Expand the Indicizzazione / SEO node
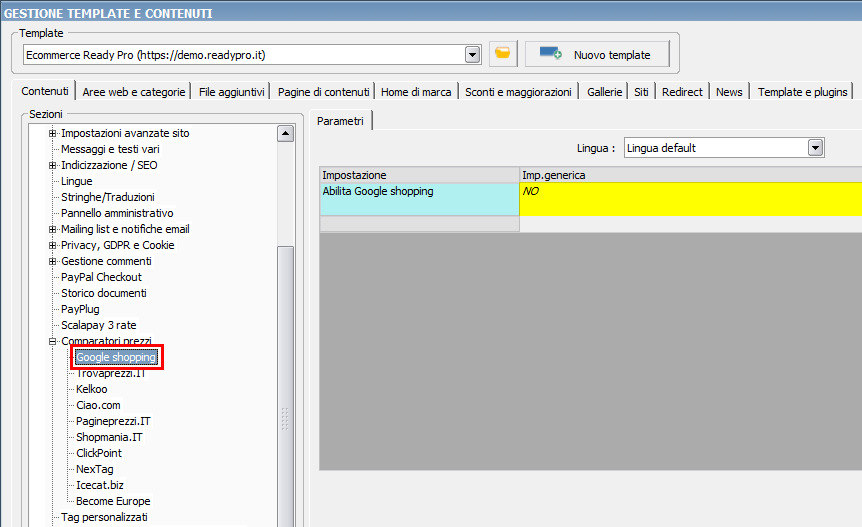Image resolution: width=862 pixels, height=527 pixels. (52, 165)
